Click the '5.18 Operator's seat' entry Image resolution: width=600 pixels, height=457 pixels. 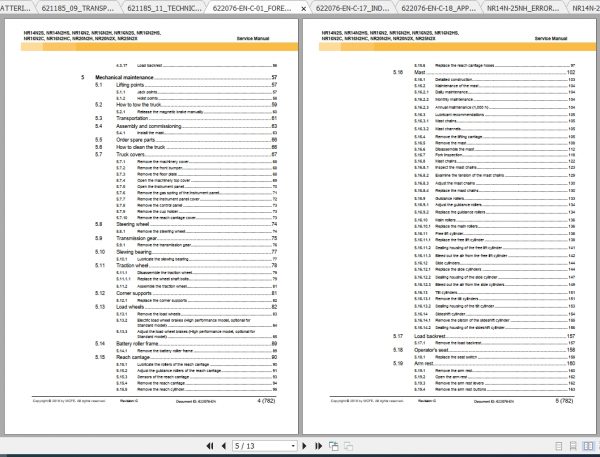[x=484, y=350]
